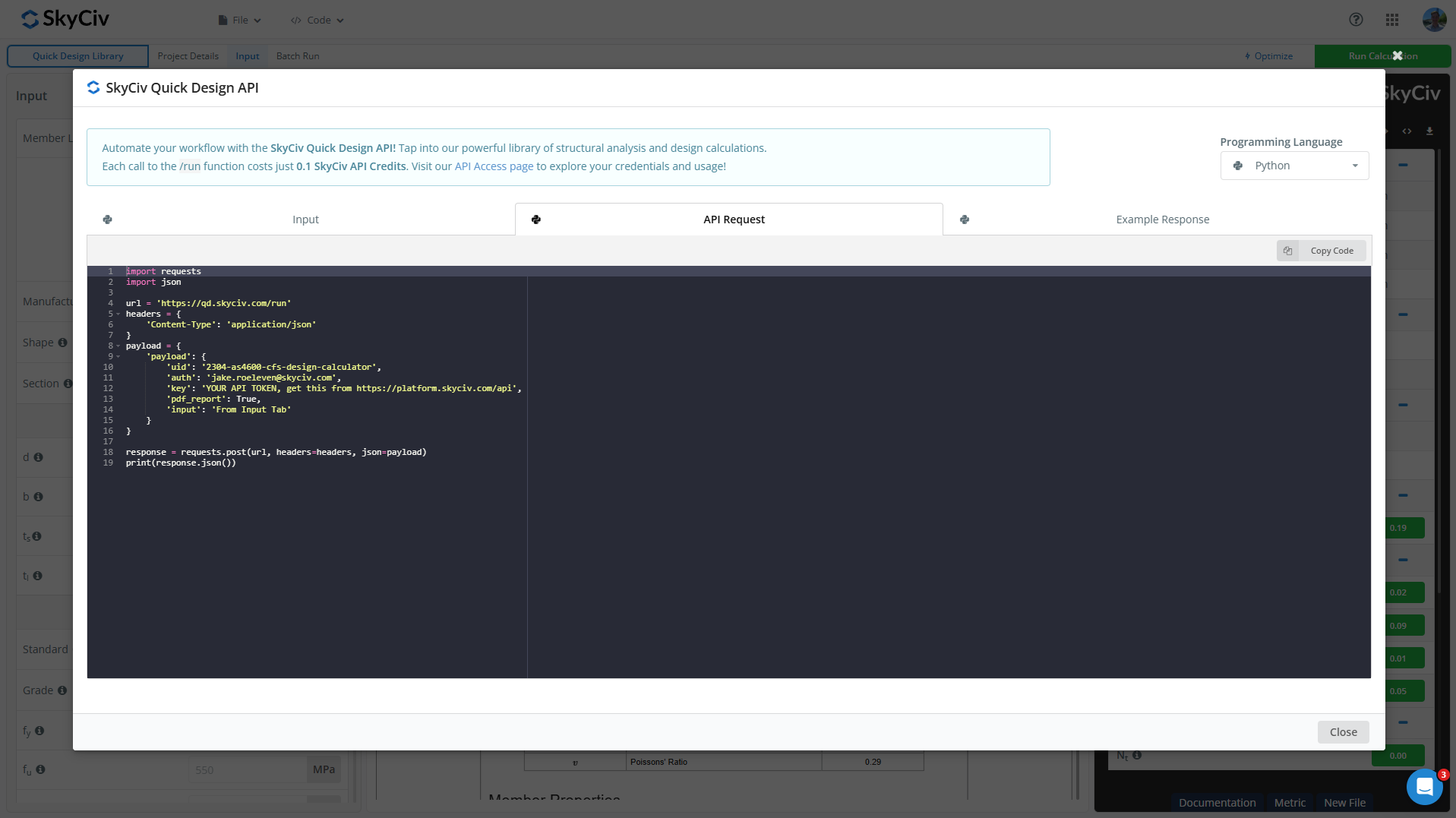This screenshot has width=1456, height=818.
Task: Click the requests.post code line
Action: tap(276, 452)
